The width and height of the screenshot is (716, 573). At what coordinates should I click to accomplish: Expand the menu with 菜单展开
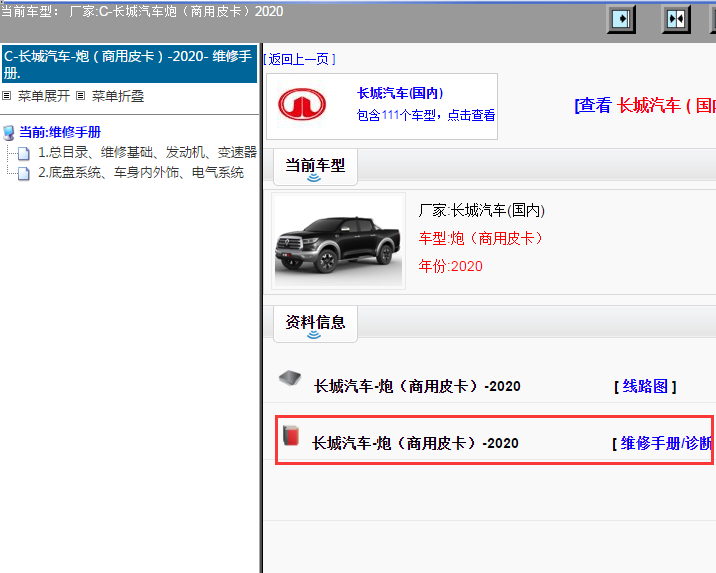[x=44, y=96]
